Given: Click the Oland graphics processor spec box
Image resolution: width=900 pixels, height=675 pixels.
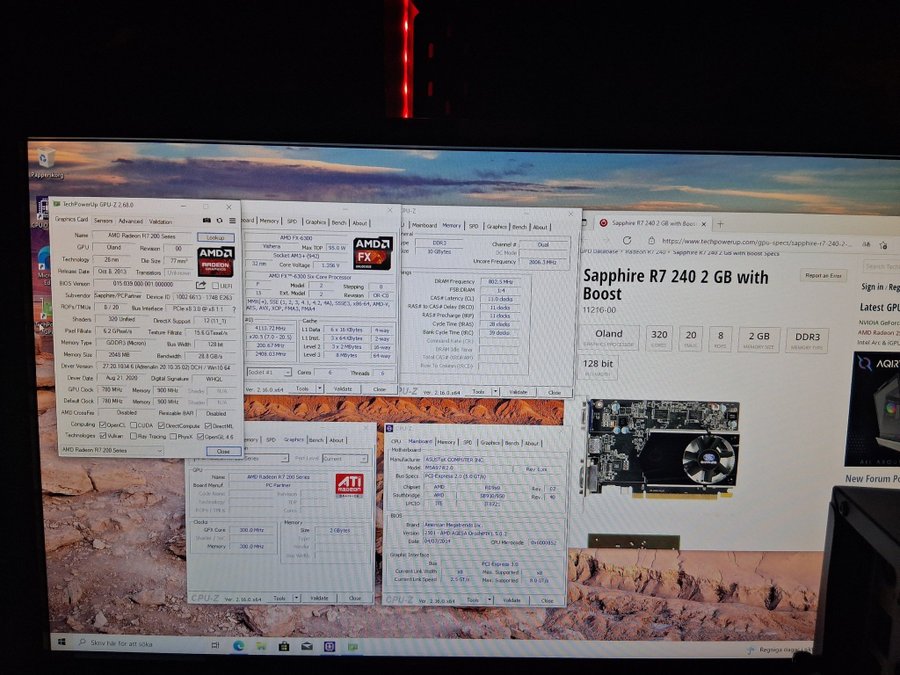Looking at the screenshot, I should tap(609, 338).
